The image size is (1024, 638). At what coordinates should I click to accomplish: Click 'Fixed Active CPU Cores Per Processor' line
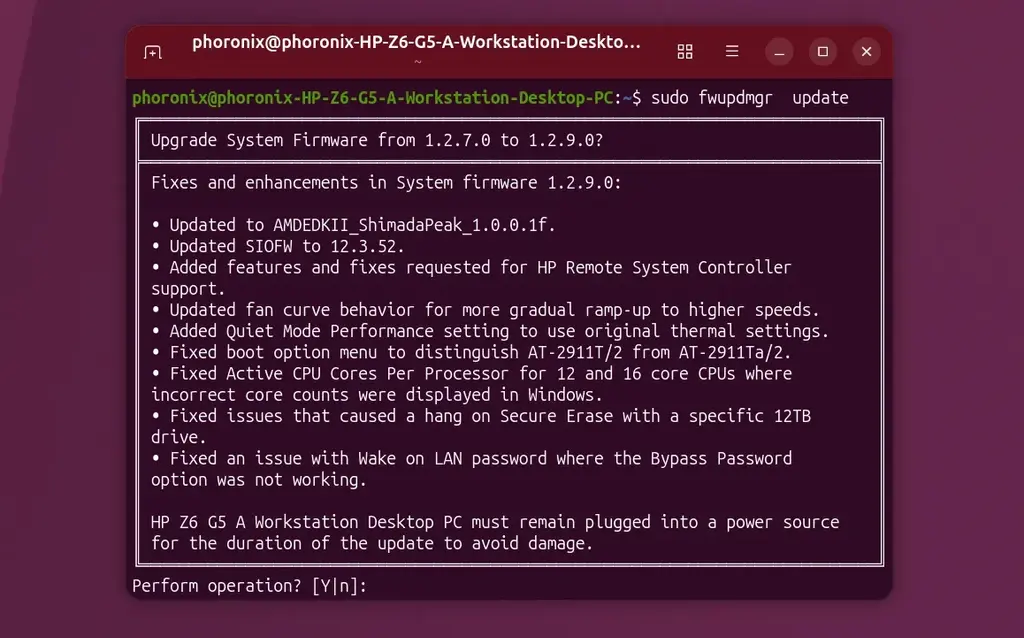click(472, 374)
